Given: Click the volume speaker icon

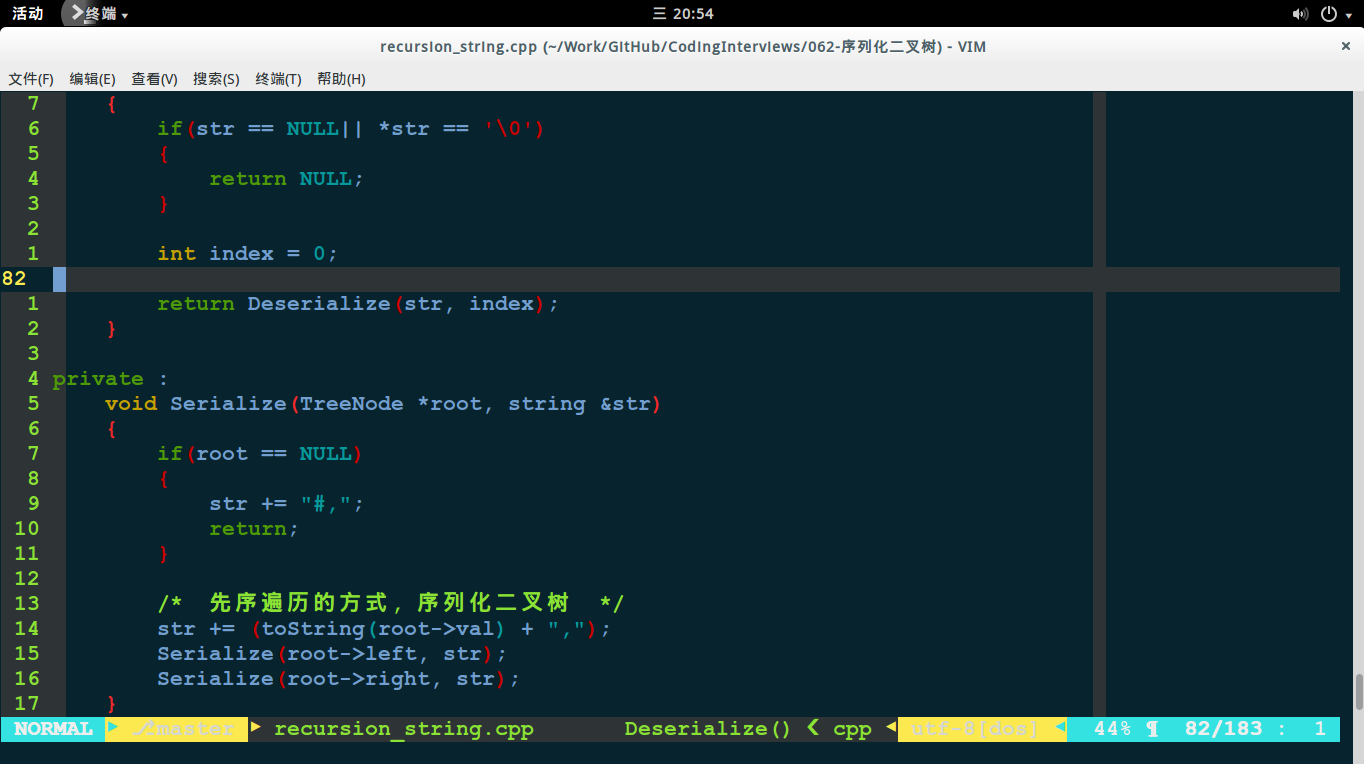Looking at the screenshot, I should click(1300, 14).
